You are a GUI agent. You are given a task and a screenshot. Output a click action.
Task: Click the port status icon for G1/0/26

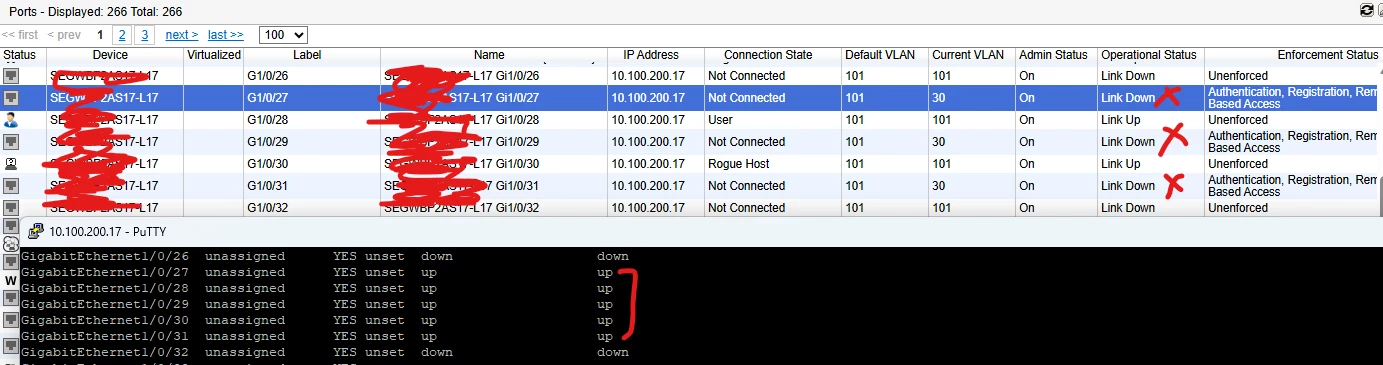[x=11, y=76]
